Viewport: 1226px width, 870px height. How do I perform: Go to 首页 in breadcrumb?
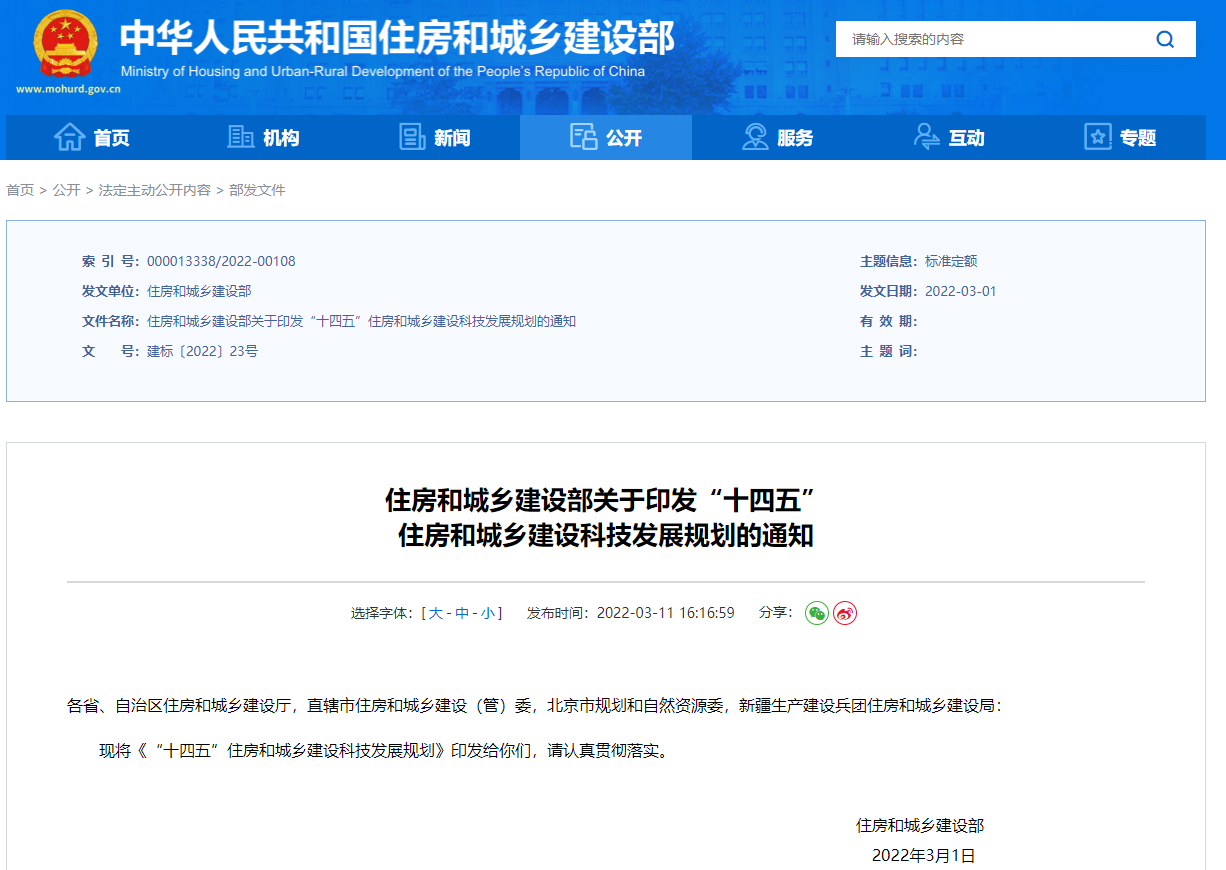[20, 190]
